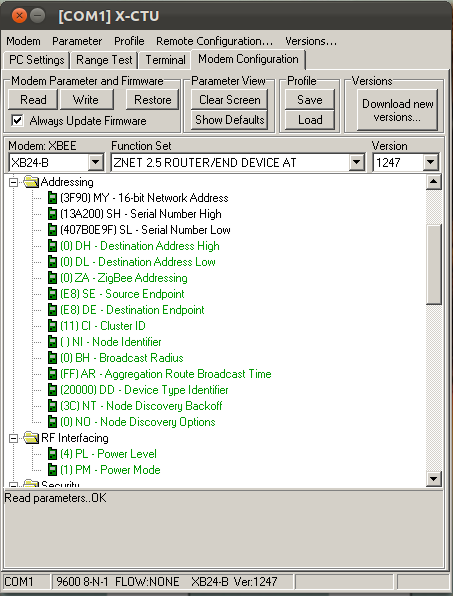Switch to the Terminal tab
The height and width of the screenshot is (596, 453).
165,60
